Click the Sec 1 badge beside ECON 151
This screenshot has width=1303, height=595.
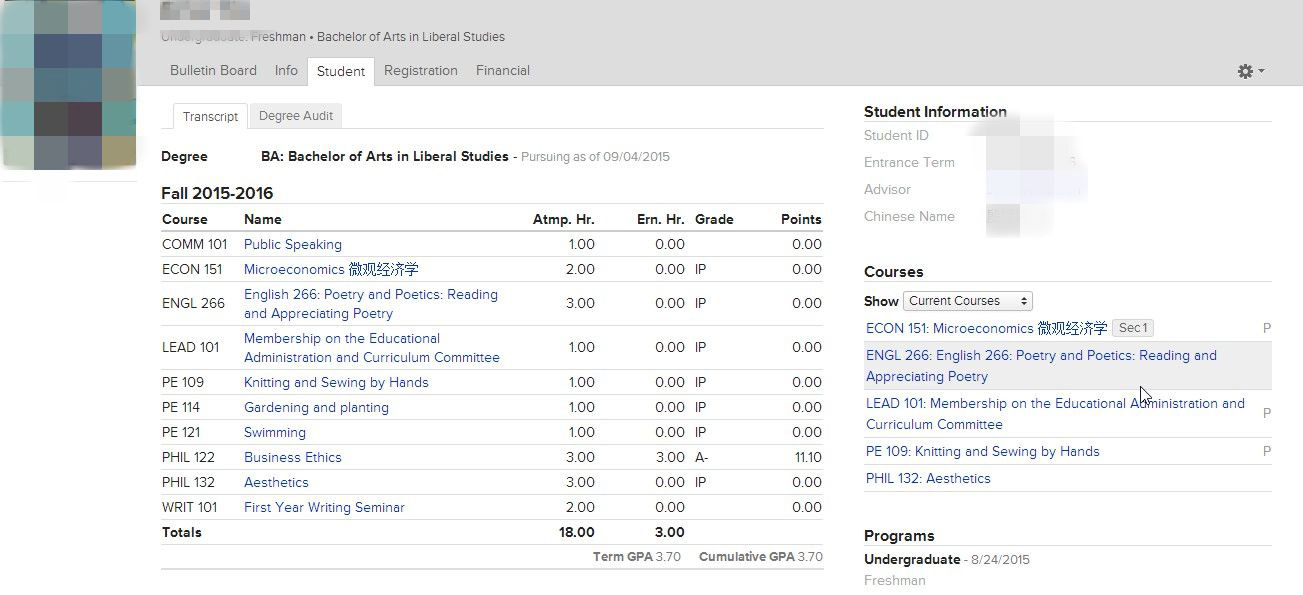pos(1132,328)
